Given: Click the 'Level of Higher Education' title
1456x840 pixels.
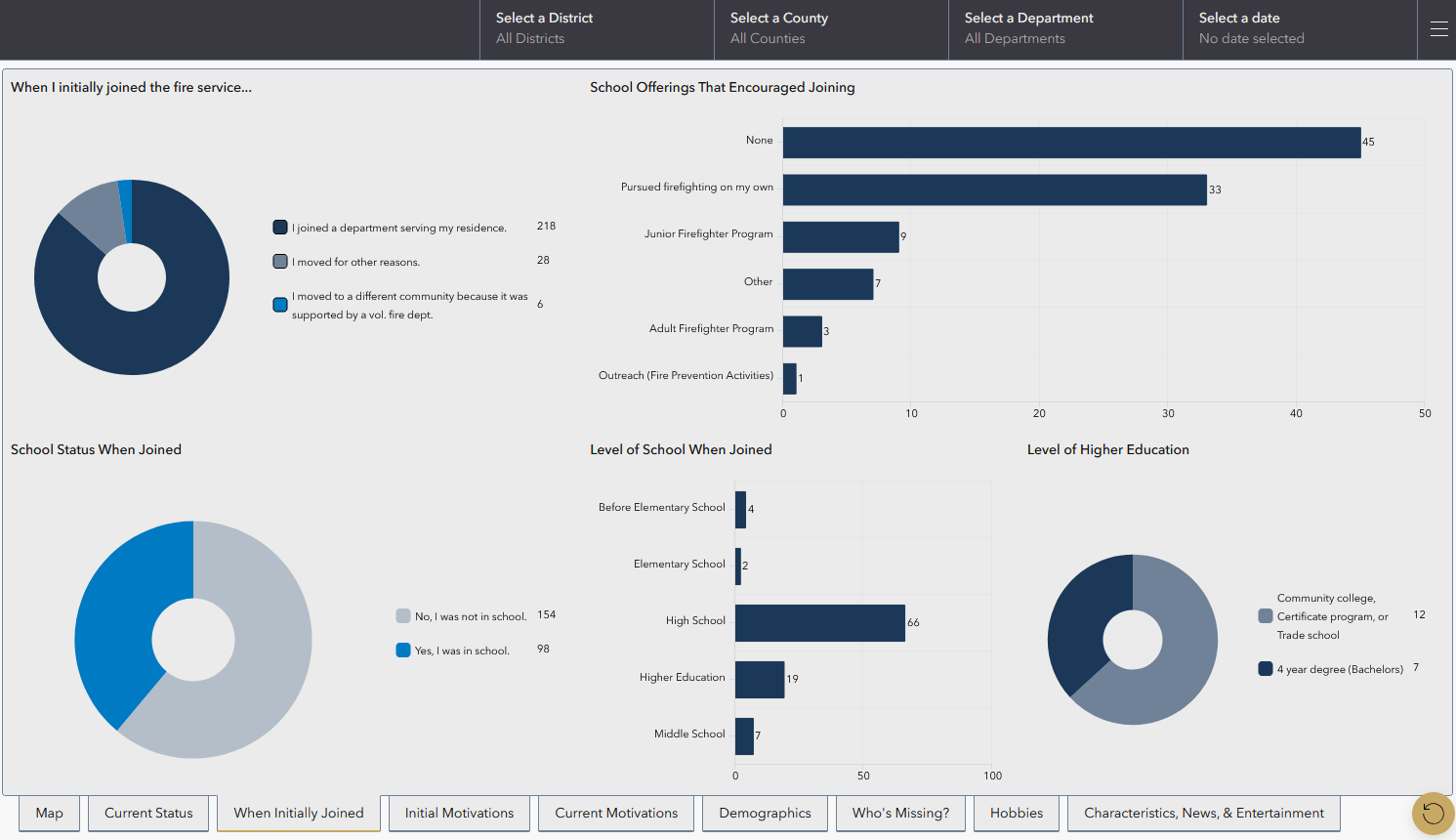Looking at the screenshot, I should coord(1108,449).
